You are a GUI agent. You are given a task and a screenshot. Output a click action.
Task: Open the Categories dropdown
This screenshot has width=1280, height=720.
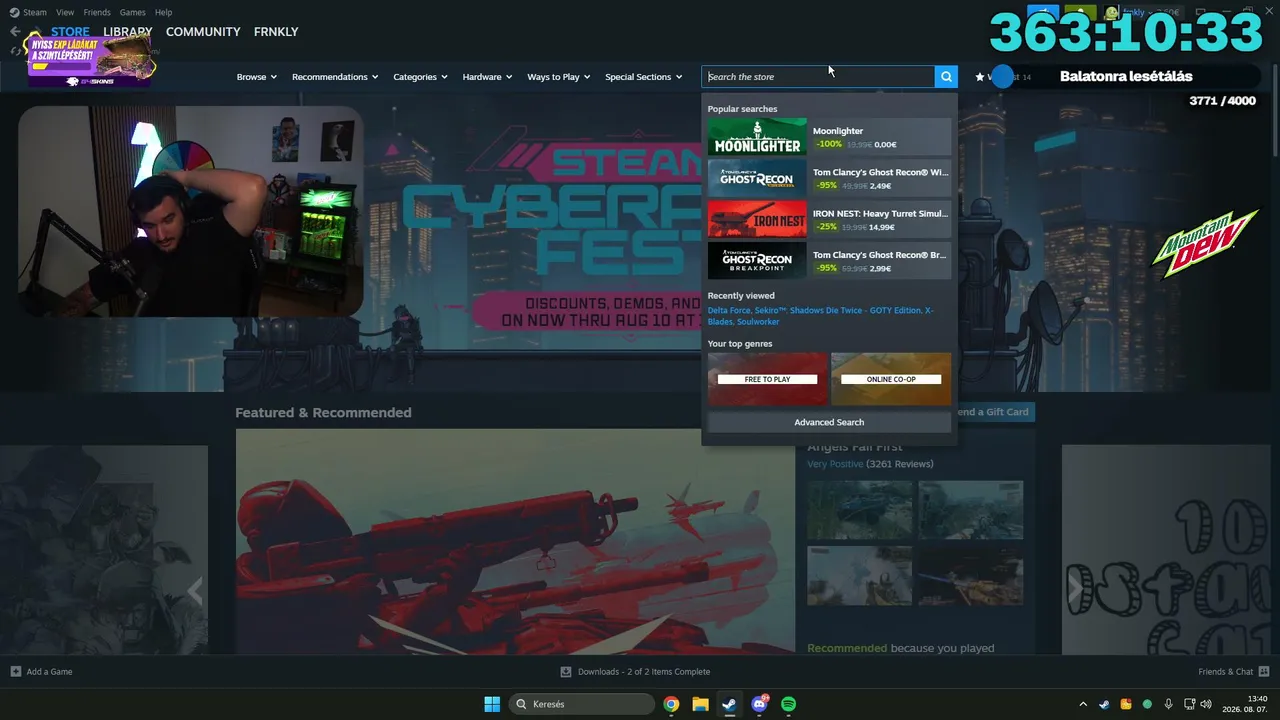[x=420, y=77]
